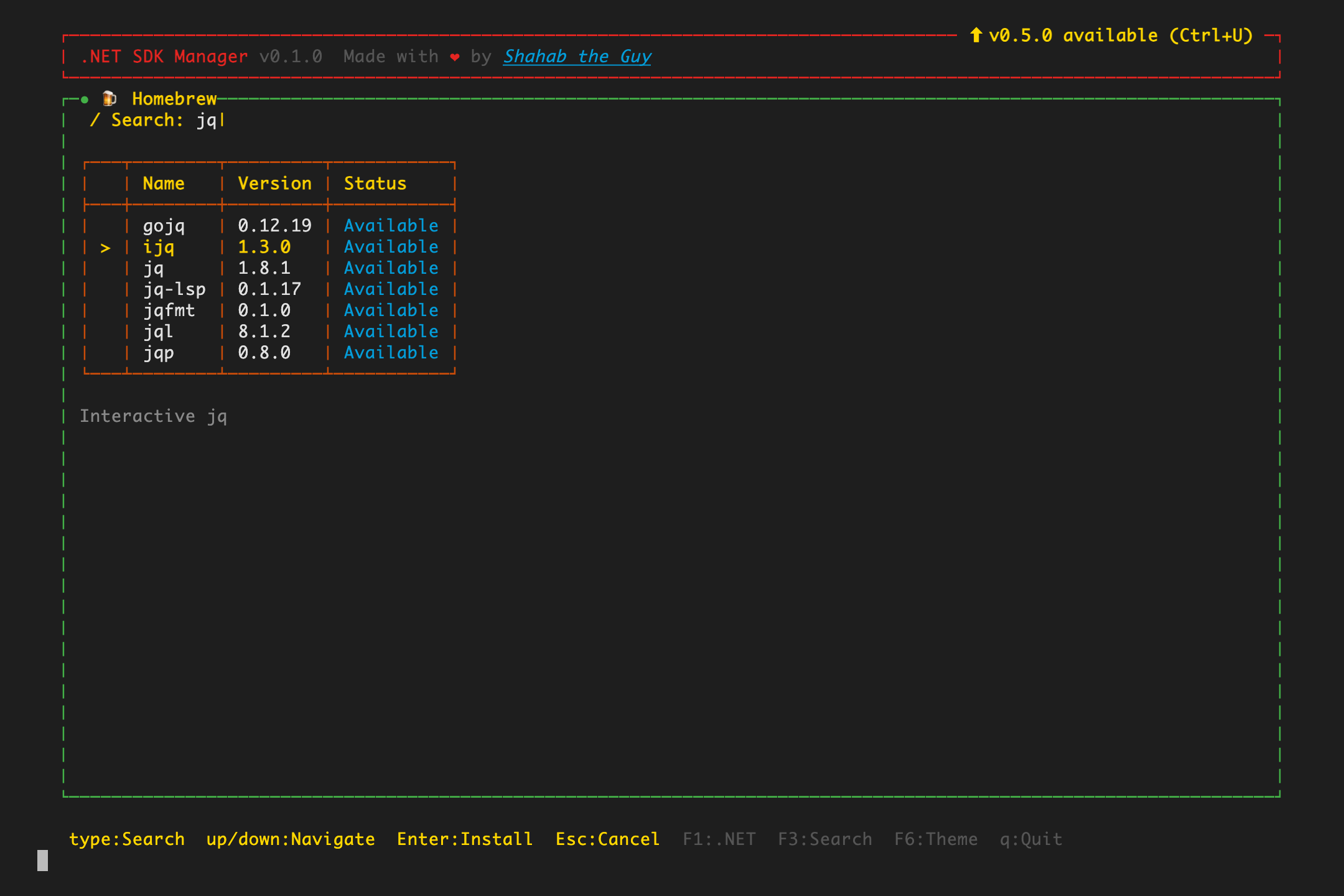Click the F1:.NET shortcut
Screen dimensions: 1344x896
tap(719, 839)
